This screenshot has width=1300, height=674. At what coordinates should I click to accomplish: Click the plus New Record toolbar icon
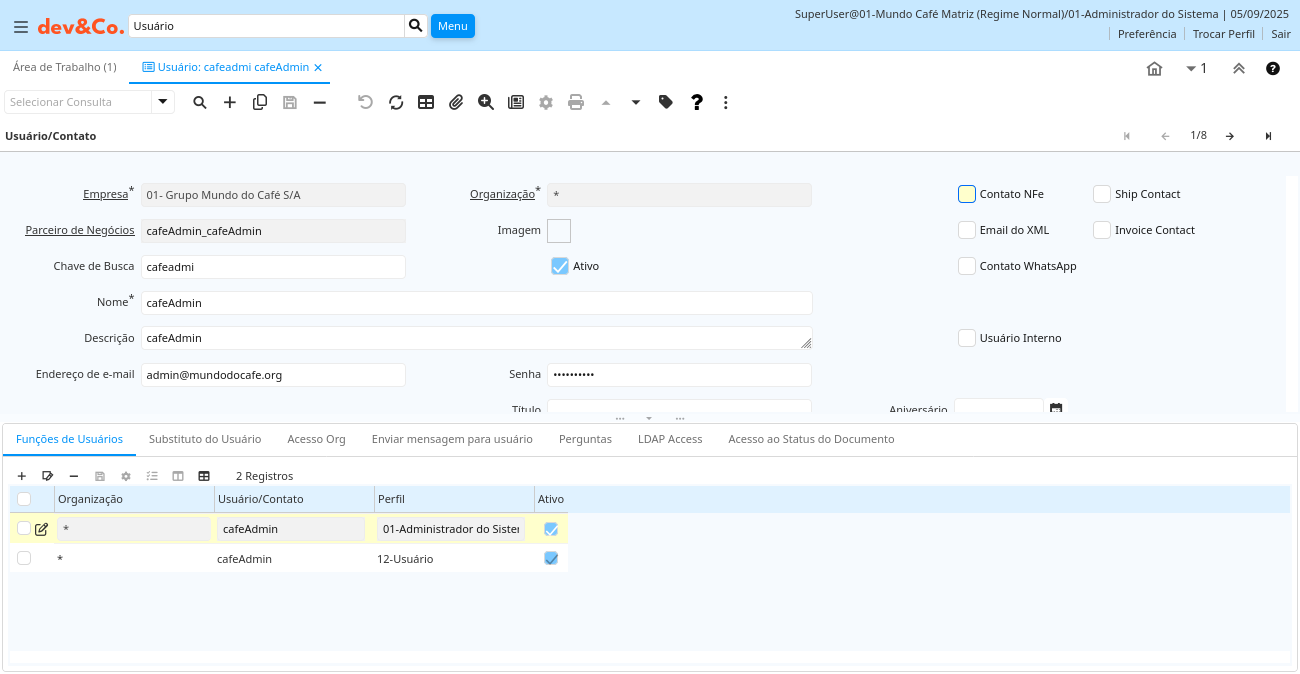[x=230, y=102]
